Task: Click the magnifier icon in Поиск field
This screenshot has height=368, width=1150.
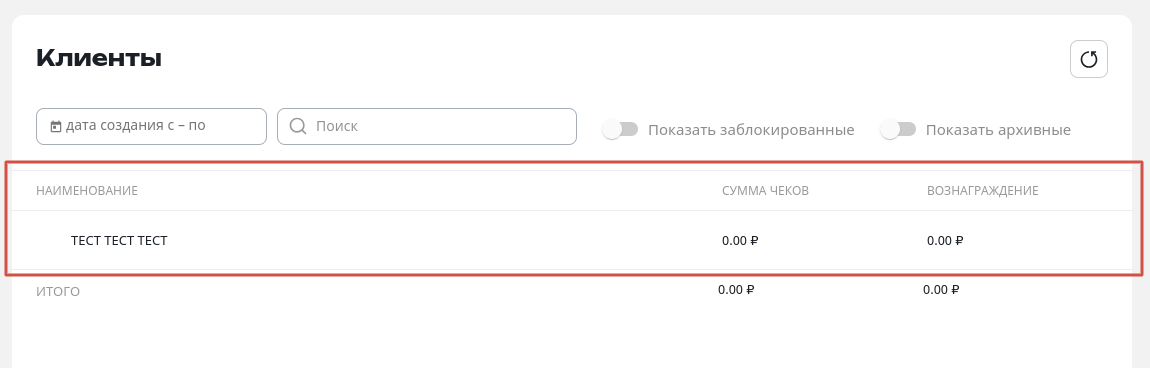Action: [x=298, y=126]
